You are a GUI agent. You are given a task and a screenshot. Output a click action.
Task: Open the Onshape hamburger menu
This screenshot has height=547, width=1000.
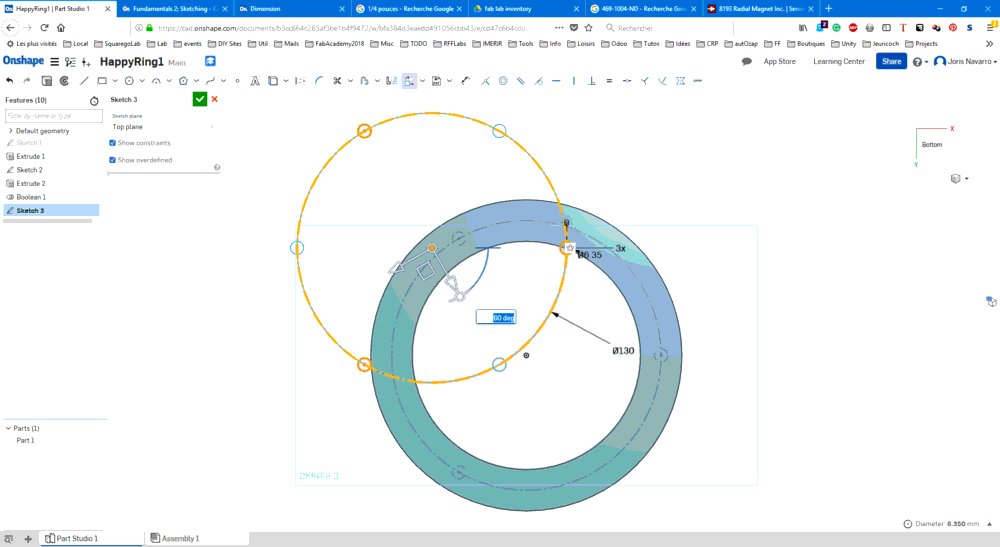click(54, 62)
